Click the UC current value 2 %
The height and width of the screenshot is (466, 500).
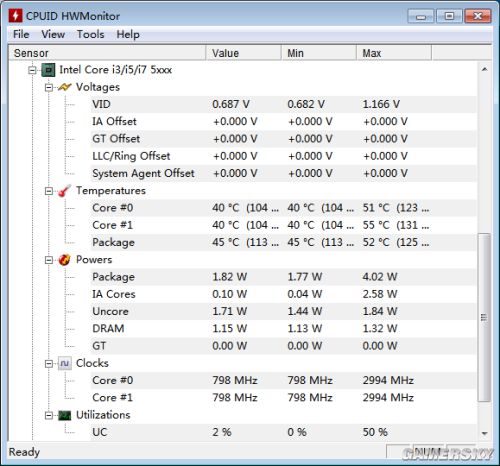[222, 432]
